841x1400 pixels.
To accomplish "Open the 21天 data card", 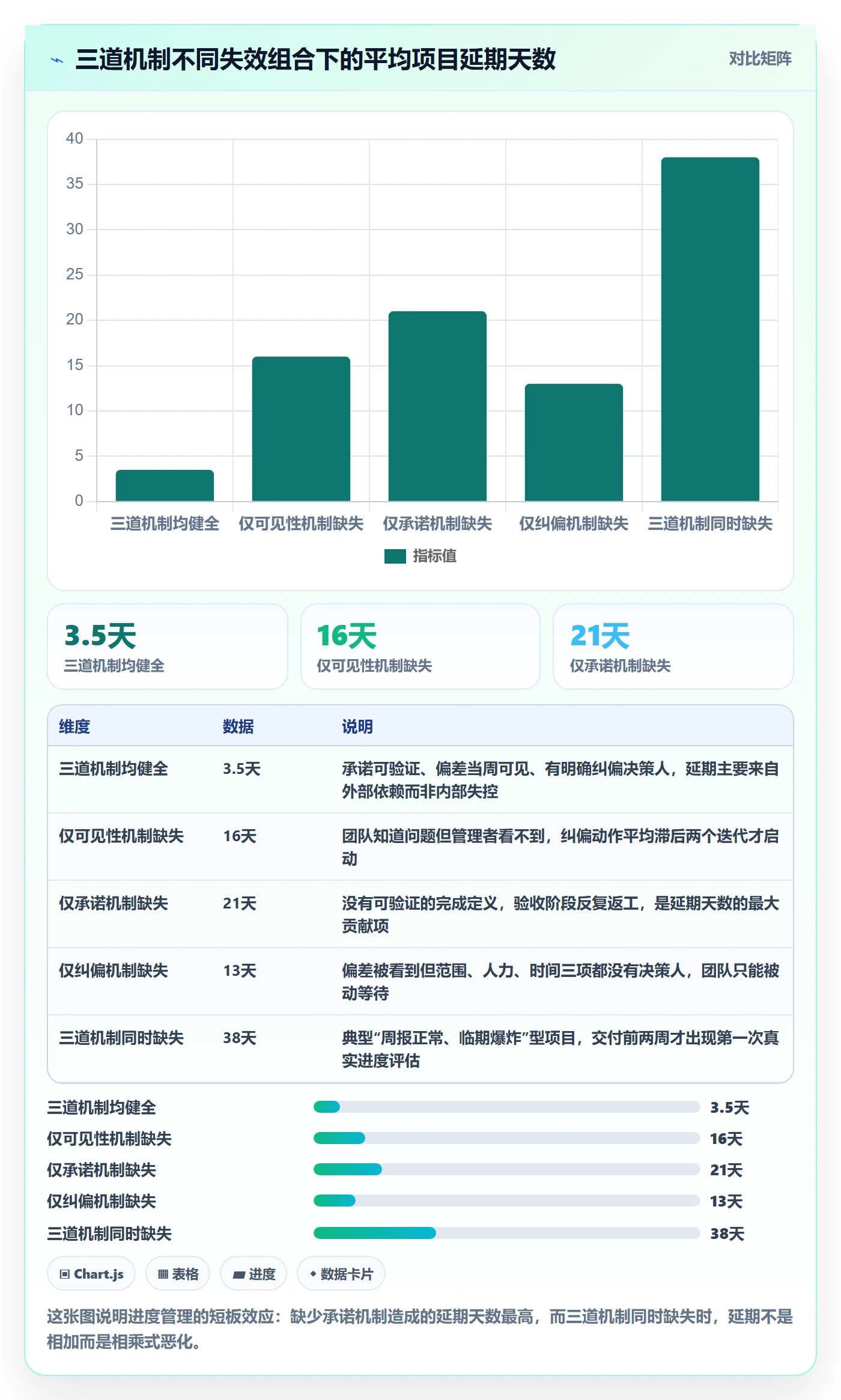I will tap(673, 647).
